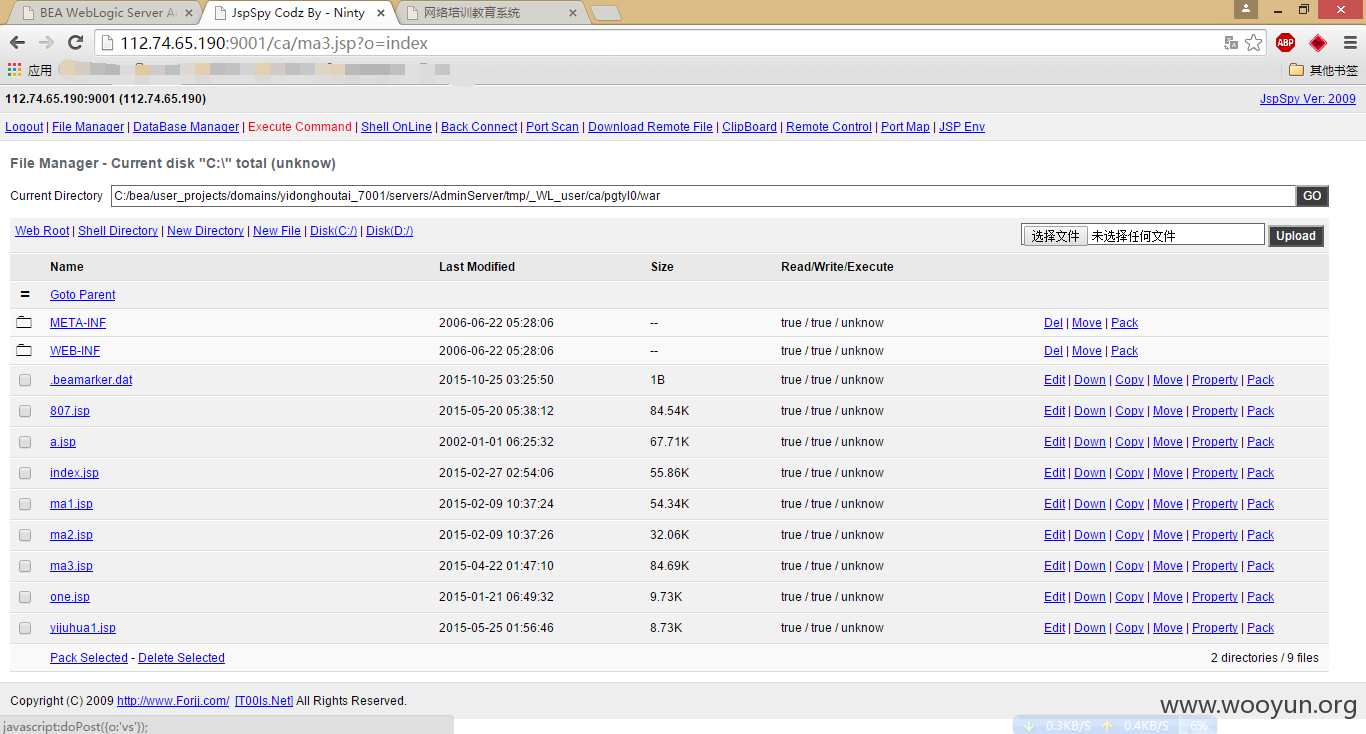Click the 选择文件 choose file button
This screenshot has width=1366, height=734.
click(x=1055, y=236)
